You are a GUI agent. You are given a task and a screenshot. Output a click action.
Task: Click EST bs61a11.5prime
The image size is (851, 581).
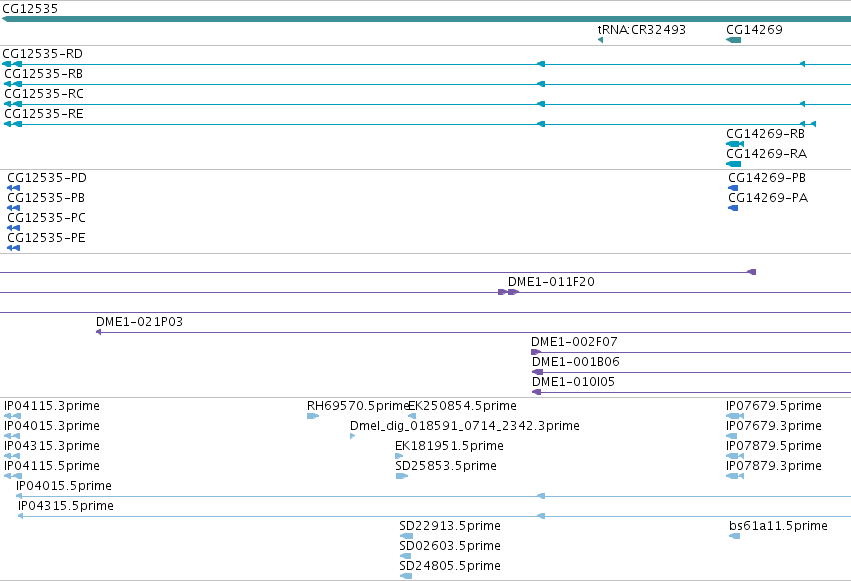(x=778, y=526)
